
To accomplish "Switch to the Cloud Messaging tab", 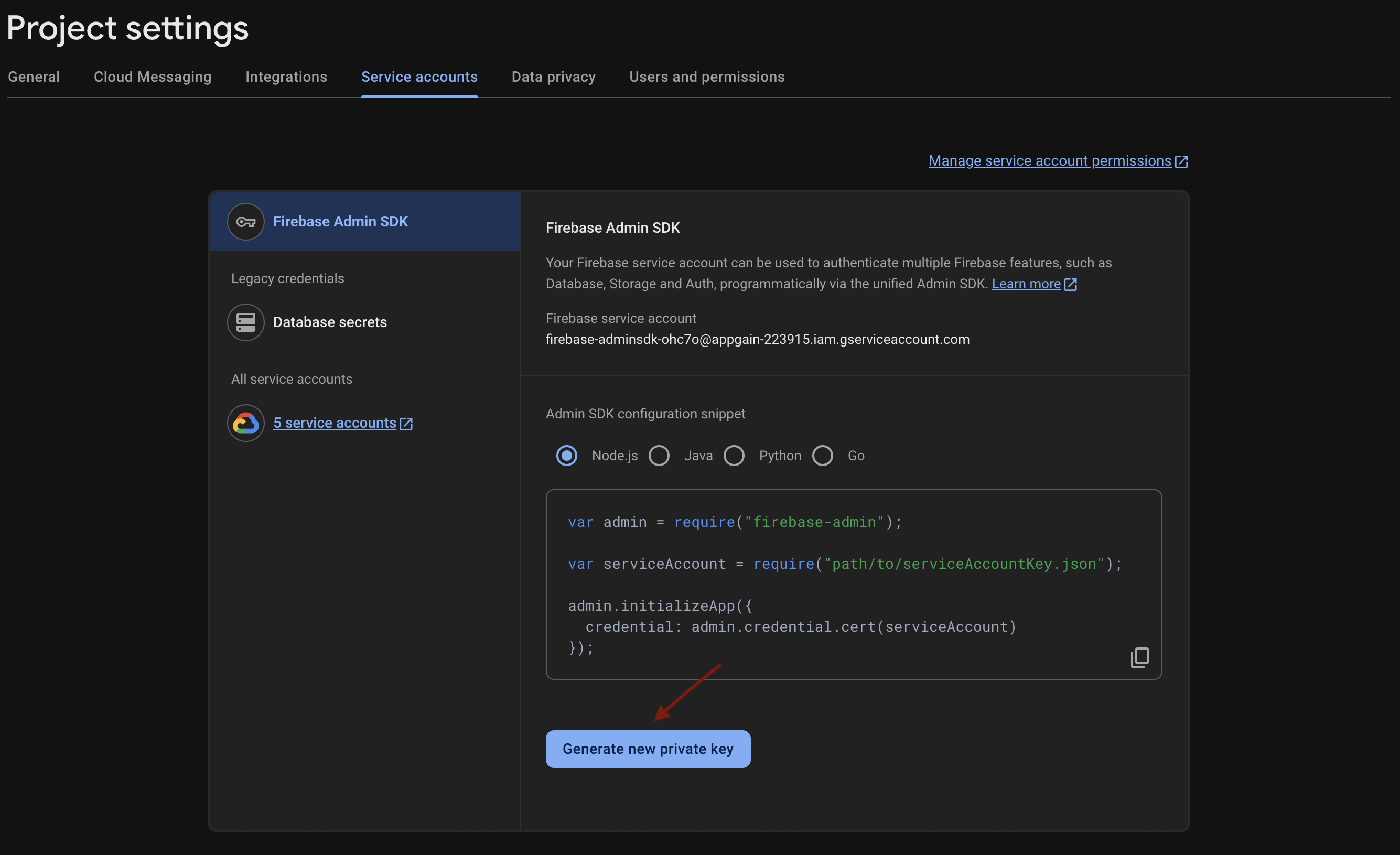I will tap(152, 77).
